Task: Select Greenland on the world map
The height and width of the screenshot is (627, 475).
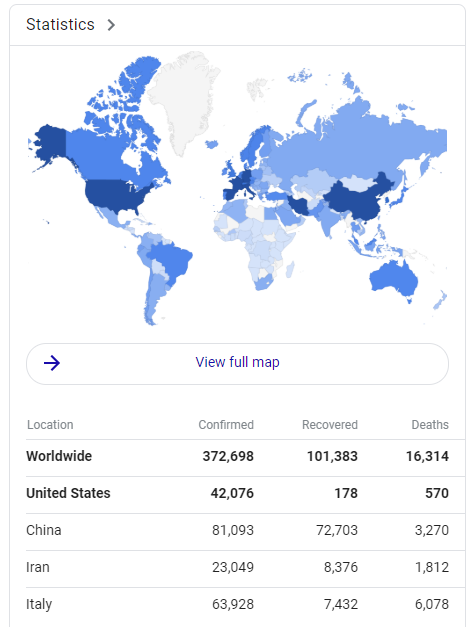Action: point(184,100)
